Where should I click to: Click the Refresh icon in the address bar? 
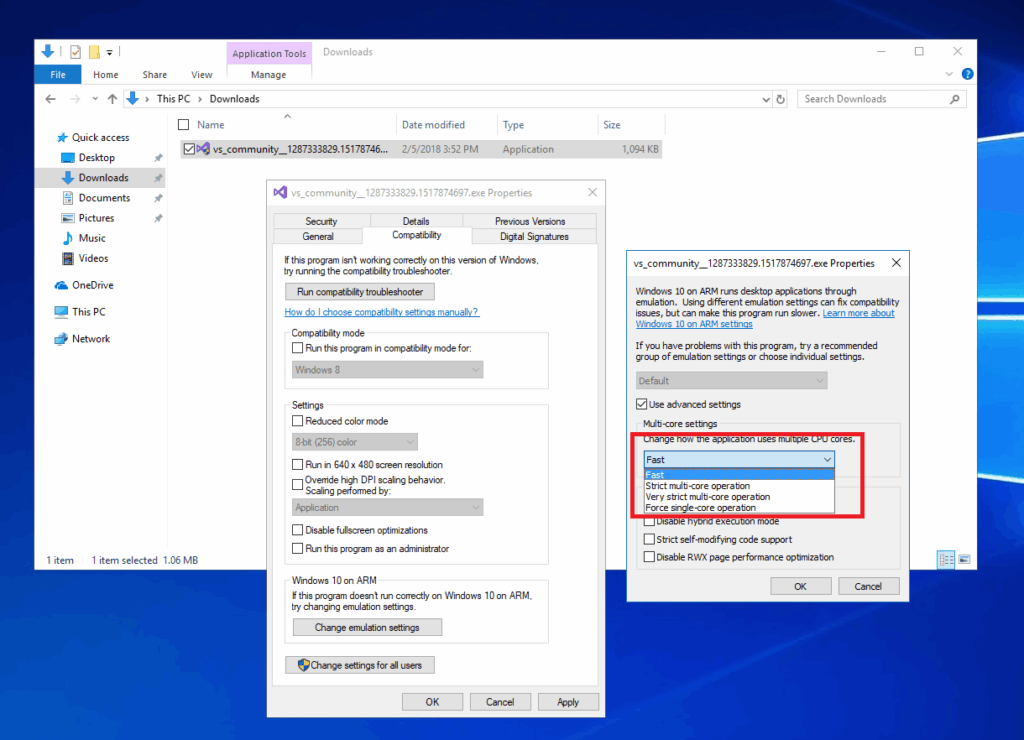(781, 99)
